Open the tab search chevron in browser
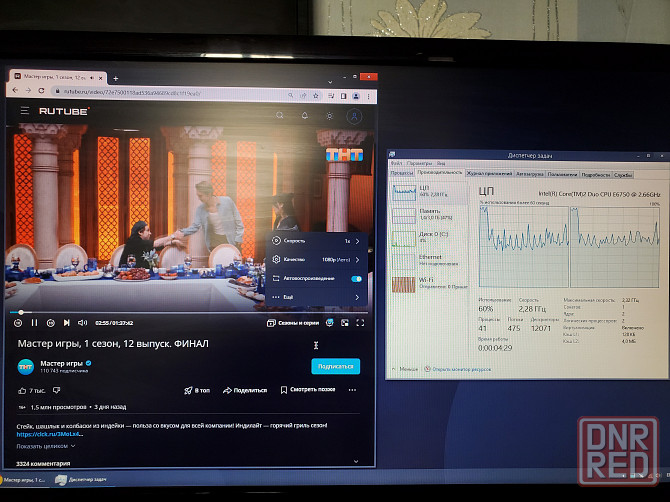Viewport: 670px width, 502px height. click(330, 82)
